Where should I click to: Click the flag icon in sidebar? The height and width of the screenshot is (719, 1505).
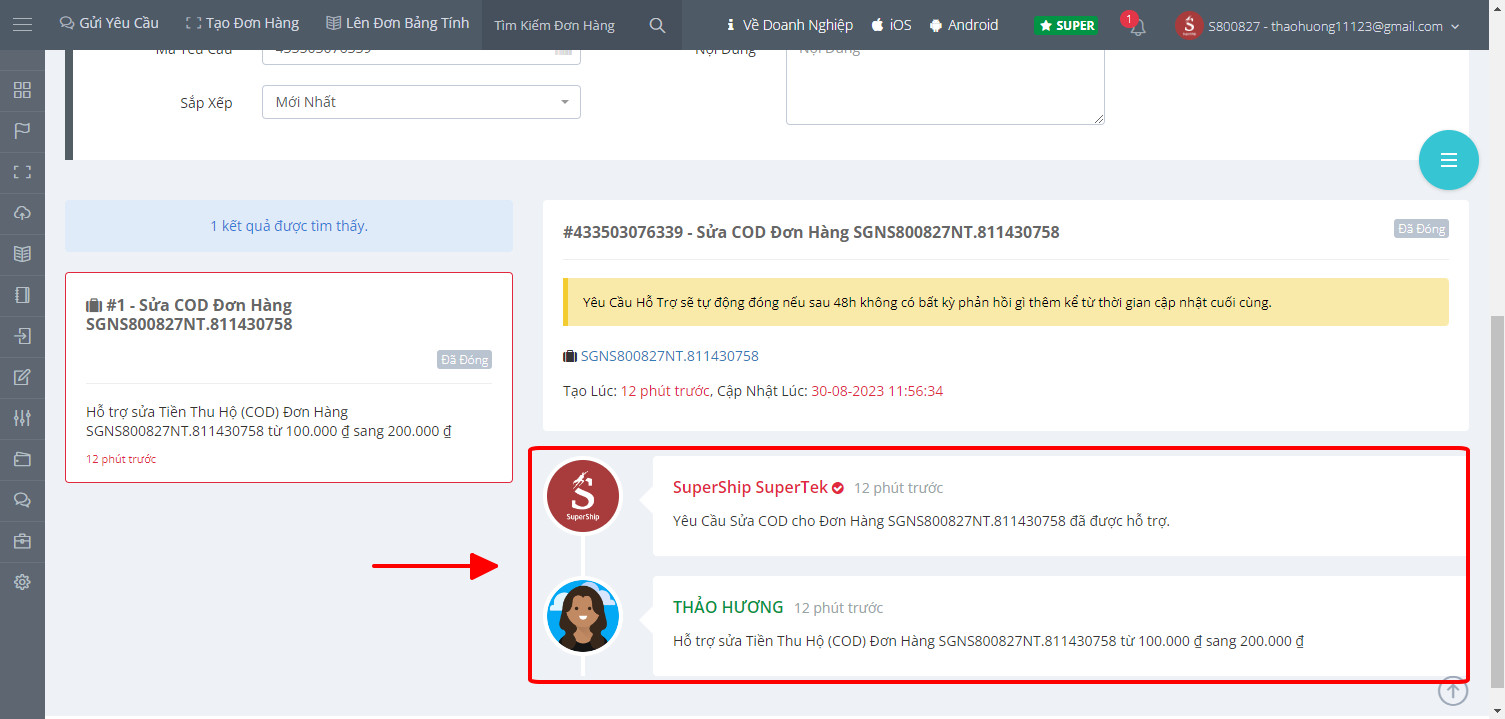coord(22,131)
